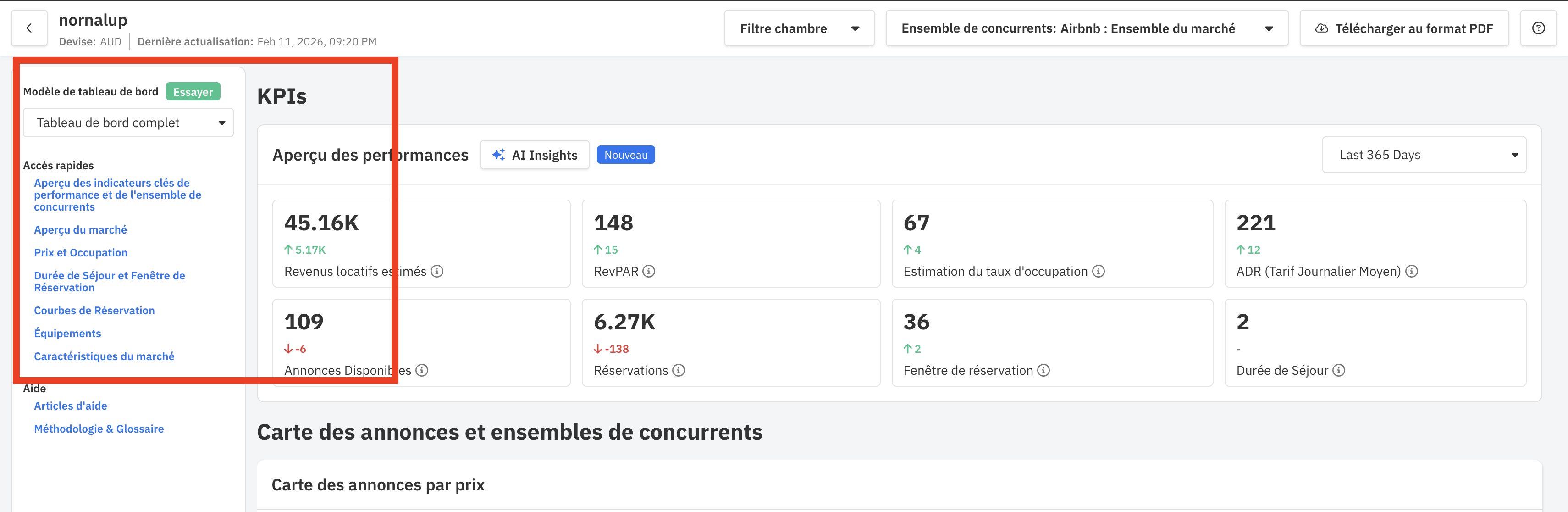Viewport: 1568px width, 512px height.
Task: Click info icon next to Estimation du taux d'occupation
Action: pyautogui.click(x=1098, y=272)
